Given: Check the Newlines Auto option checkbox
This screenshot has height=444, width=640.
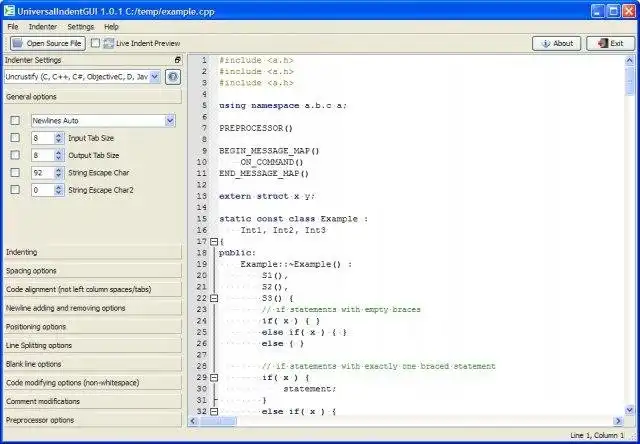Looking at the screenshot, I should pos(15,121).
